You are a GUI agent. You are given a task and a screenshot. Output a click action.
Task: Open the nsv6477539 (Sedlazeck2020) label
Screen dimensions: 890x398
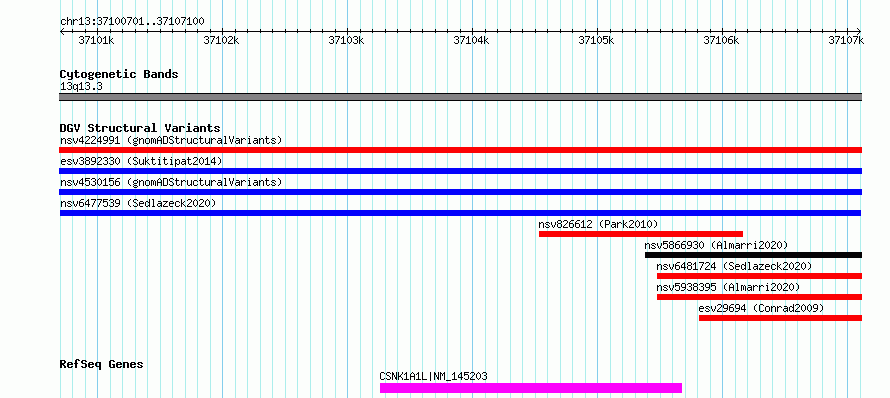(138, 203)
